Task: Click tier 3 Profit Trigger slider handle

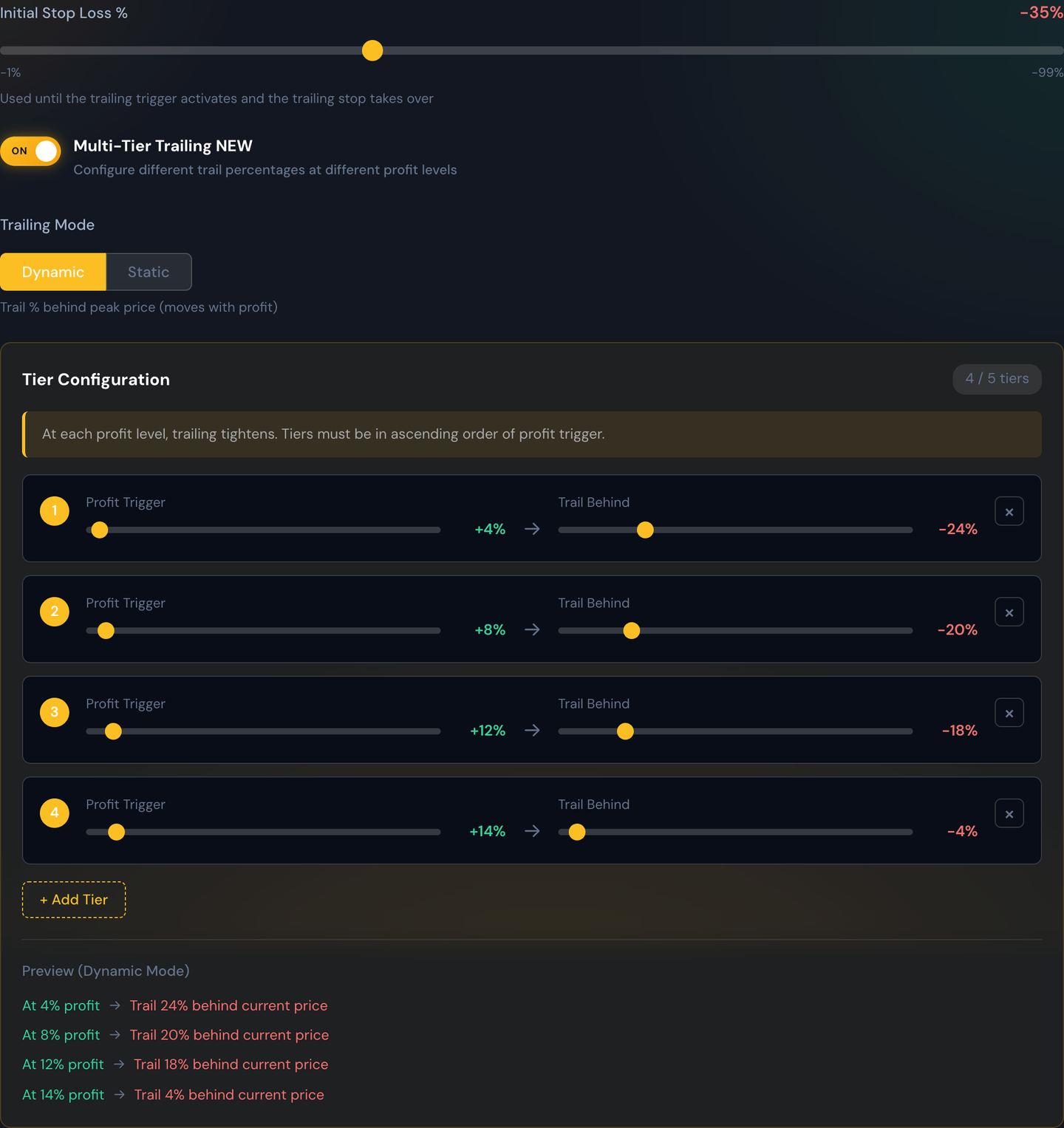Action: [x=113, y=731]
